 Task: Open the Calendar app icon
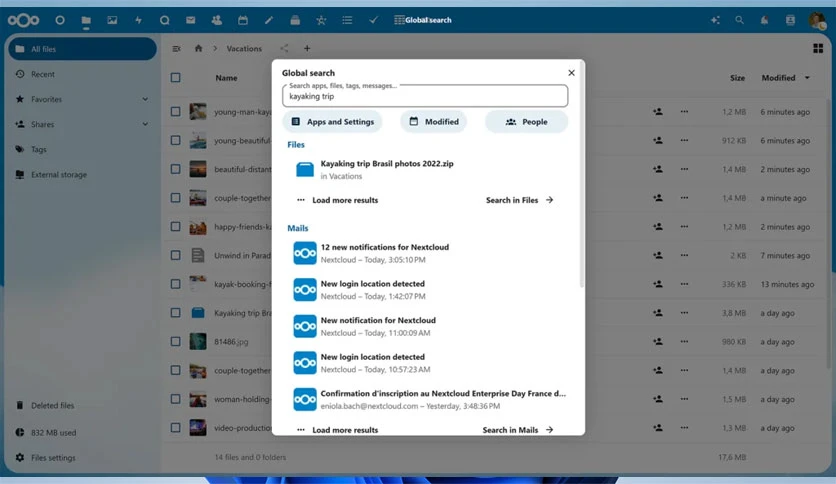coord(243,20)
